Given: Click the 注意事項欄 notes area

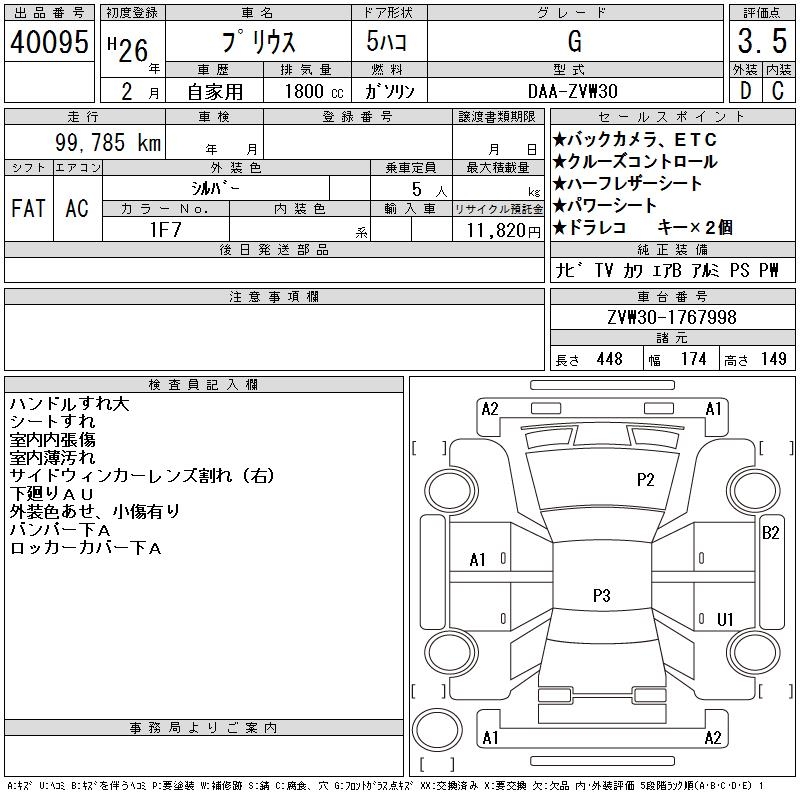Looking at the screenshot, I should (274, 337).
